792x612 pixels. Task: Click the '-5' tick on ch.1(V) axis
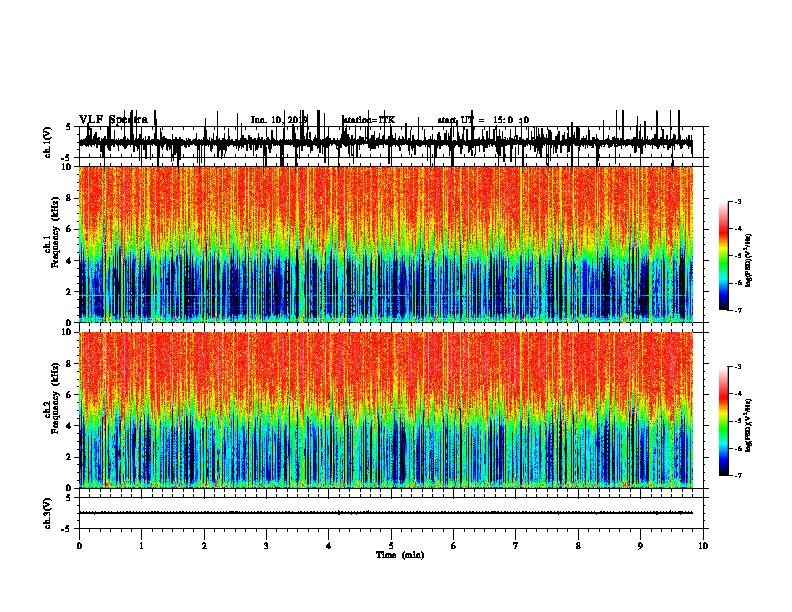(x=67, y=158)
